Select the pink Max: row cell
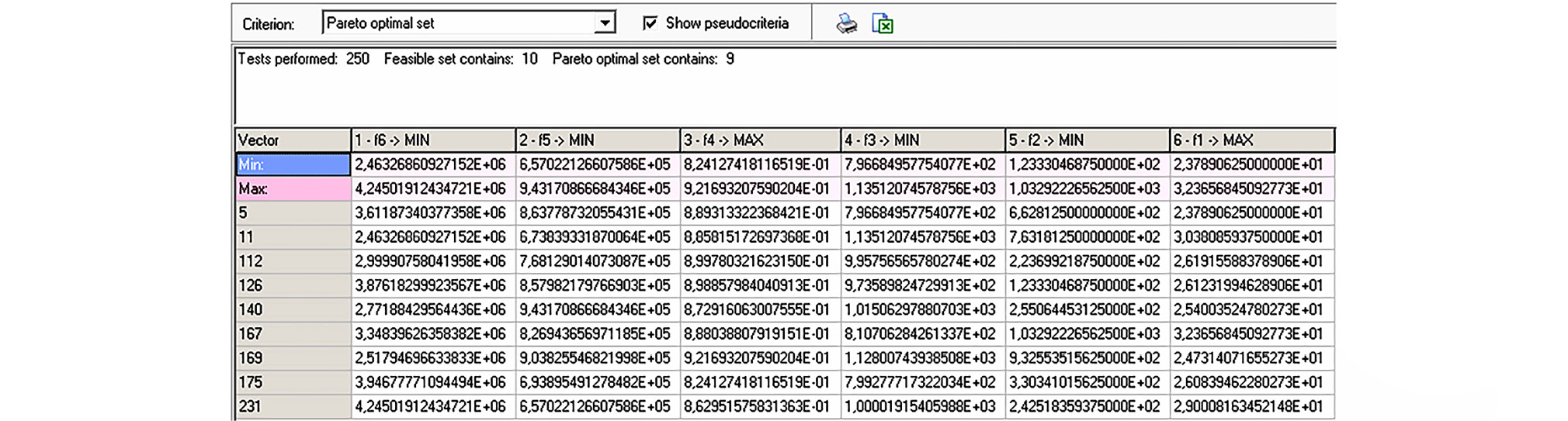 click(293, 188)
